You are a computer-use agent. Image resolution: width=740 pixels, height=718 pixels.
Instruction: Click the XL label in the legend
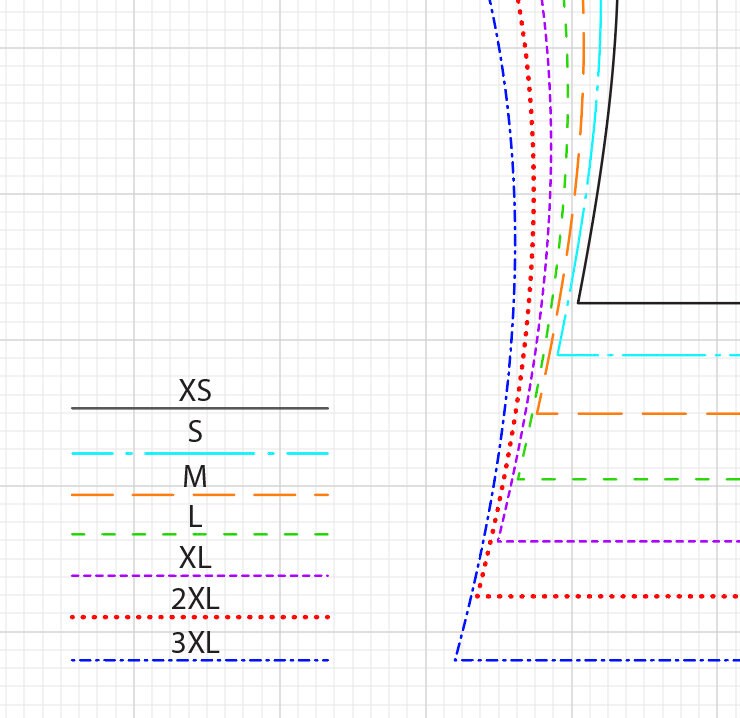coord(195,558)
